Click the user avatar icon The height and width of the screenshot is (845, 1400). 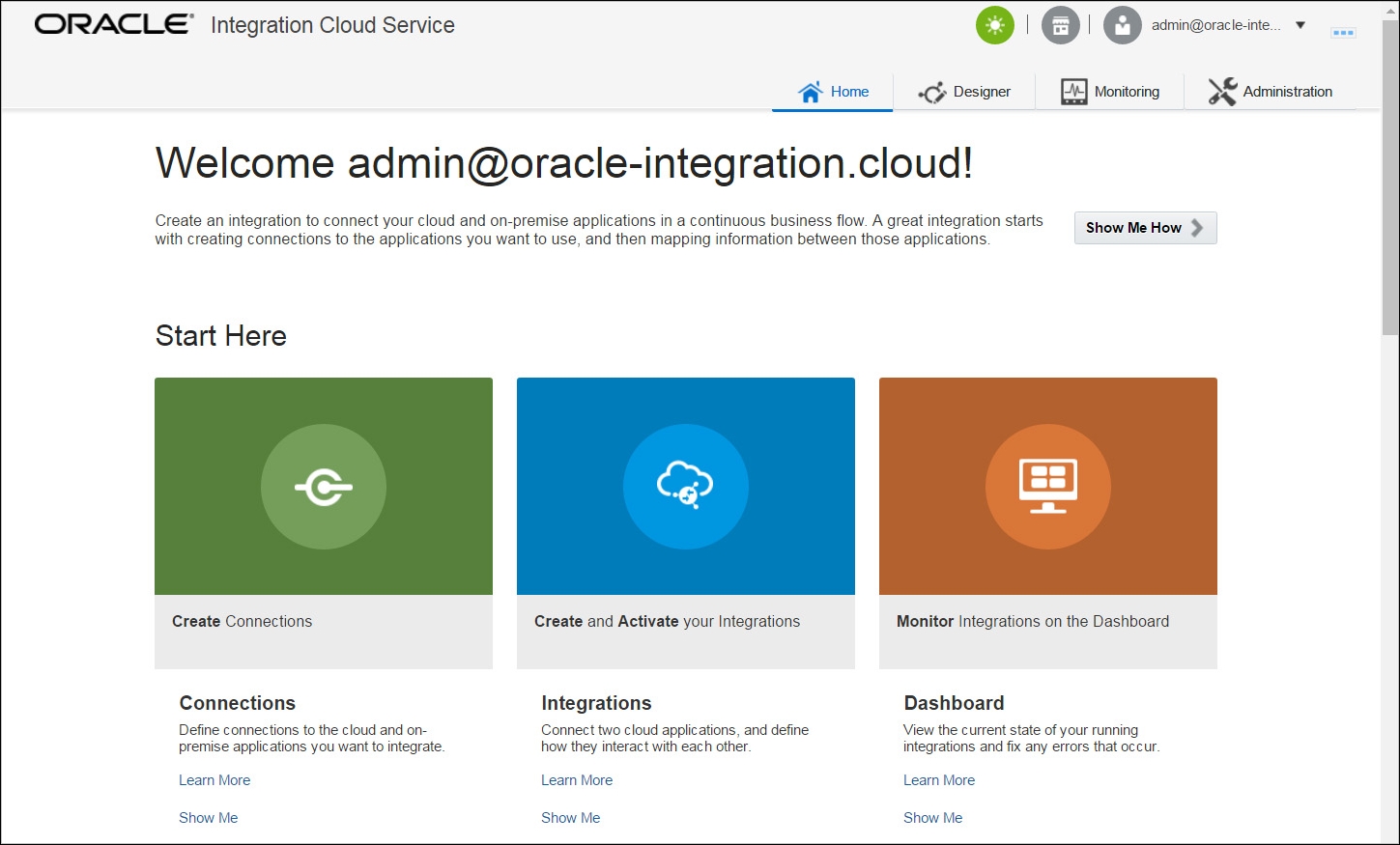click(x=1122, y=25)
